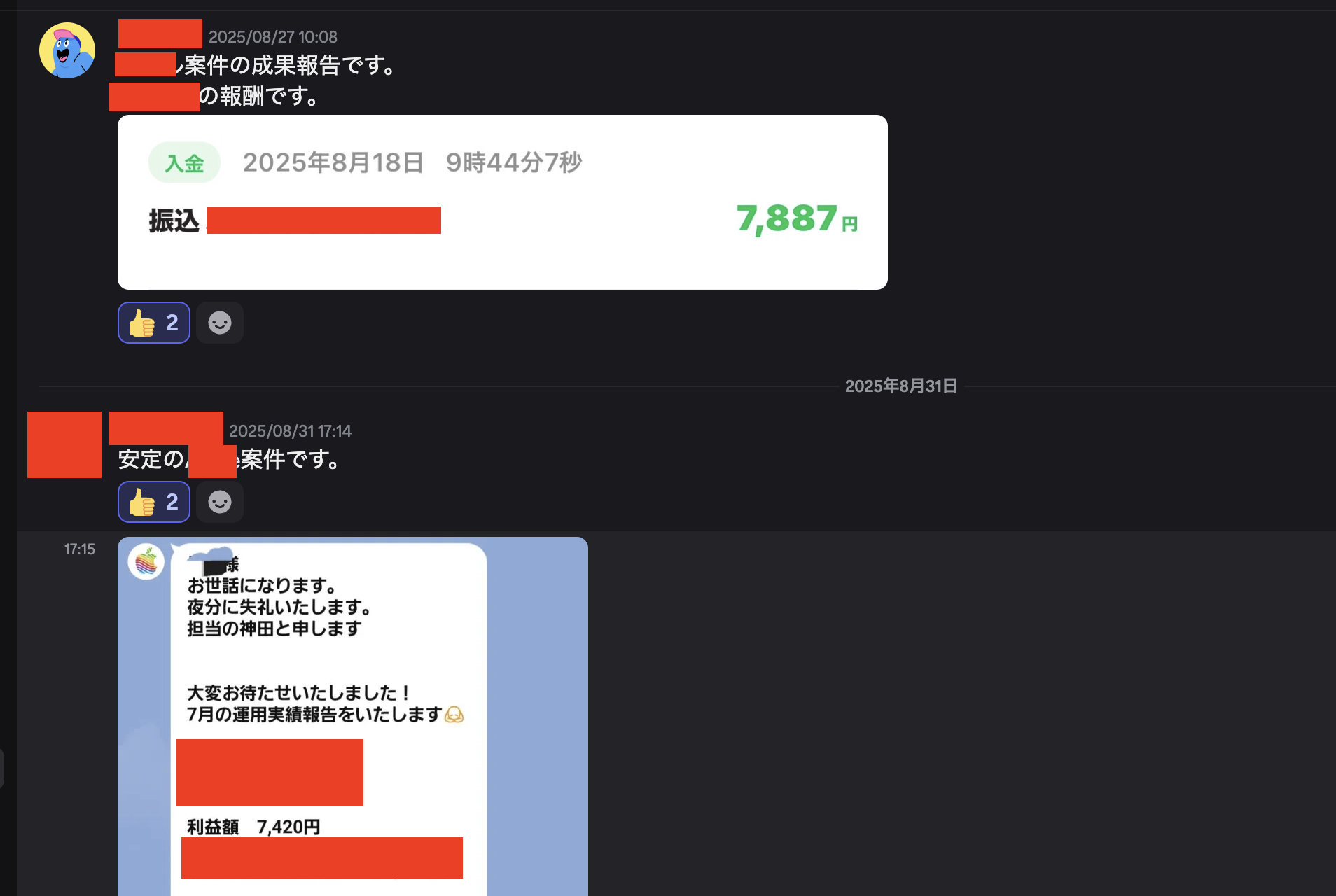Click the 17:15 timestamp beside the screenshot
Screen dimensions: 1336x896
pyautogui.click(x=79, y=549)
